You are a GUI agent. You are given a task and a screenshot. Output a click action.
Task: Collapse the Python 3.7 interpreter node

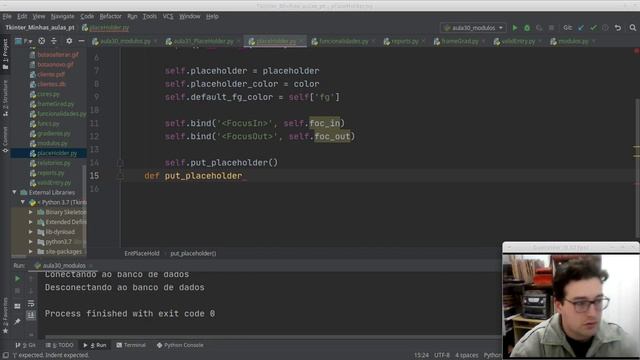pyautogui.click(x=23, y=202)
